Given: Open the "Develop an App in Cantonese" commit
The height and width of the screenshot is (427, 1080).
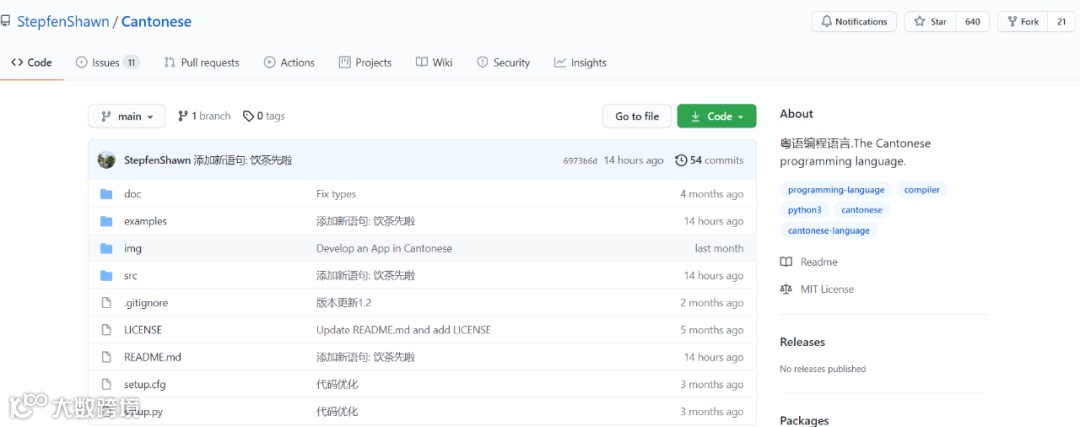Looking at the screenshot, I should click(x=384, y=248).
